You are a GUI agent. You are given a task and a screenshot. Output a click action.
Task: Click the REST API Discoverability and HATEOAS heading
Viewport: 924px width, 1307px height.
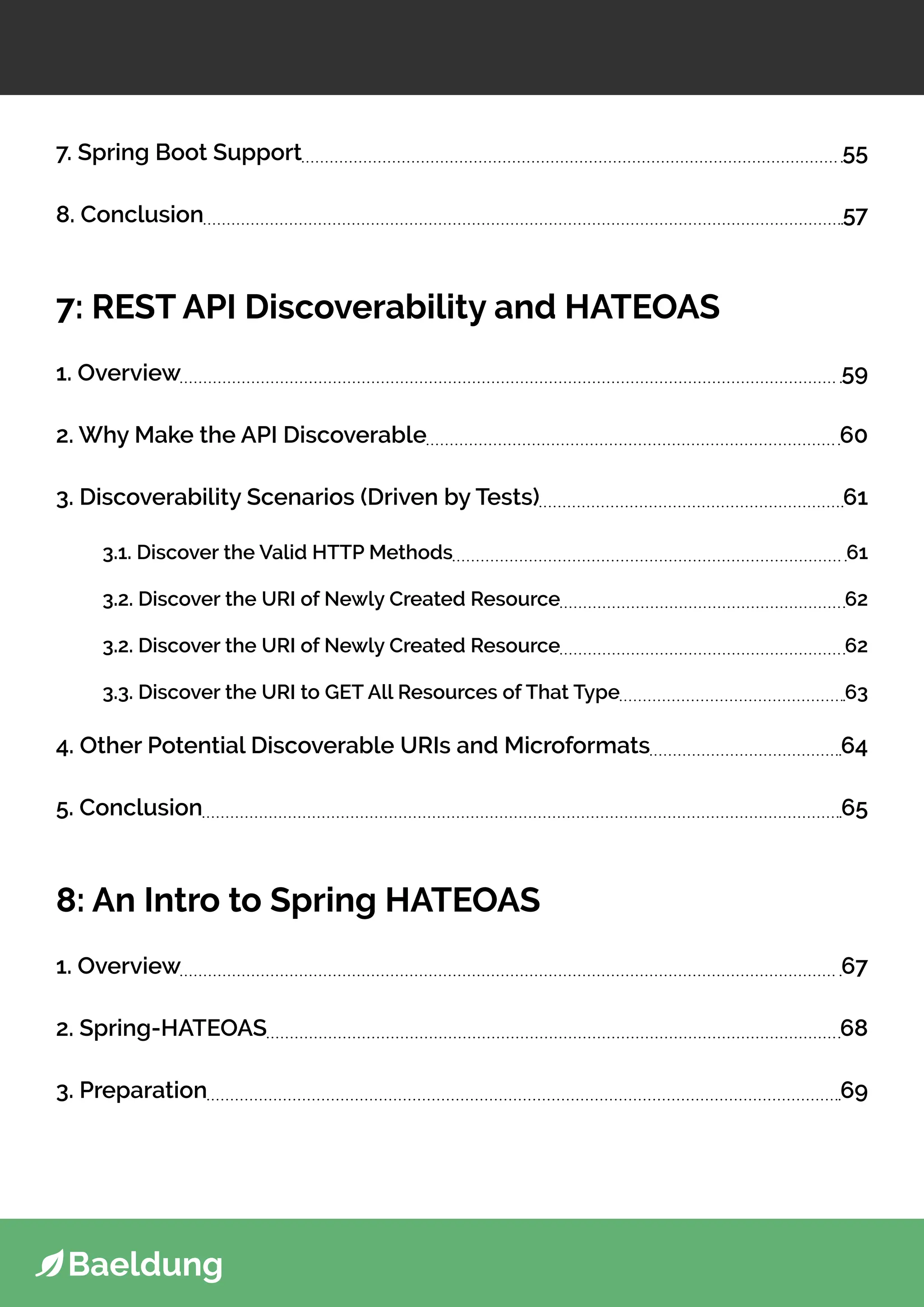pos(388,307)
